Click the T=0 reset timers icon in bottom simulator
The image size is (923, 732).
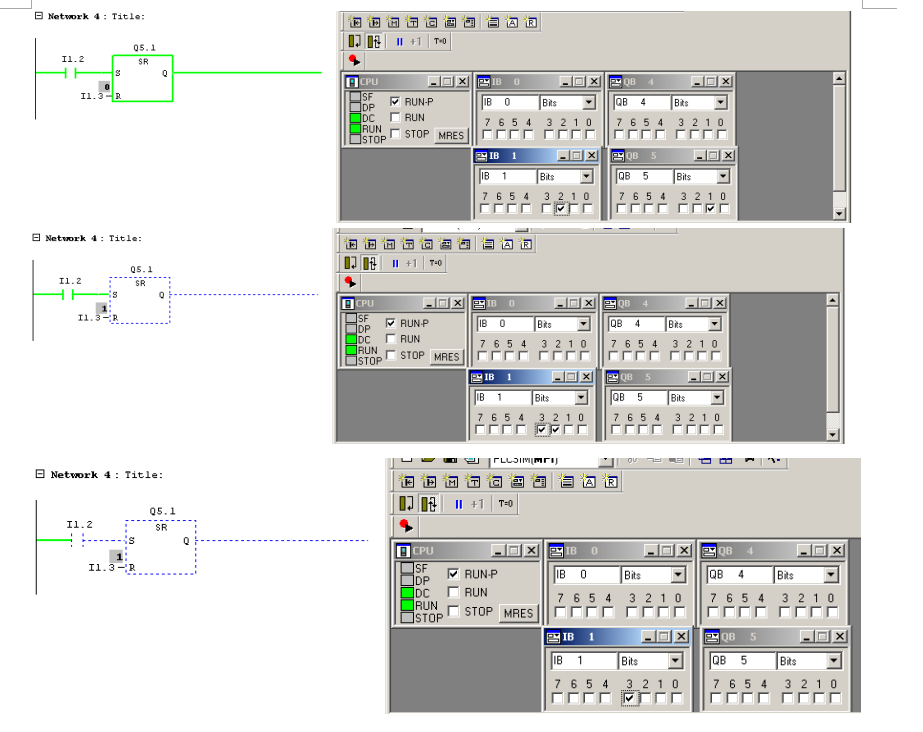pos(505,502)
